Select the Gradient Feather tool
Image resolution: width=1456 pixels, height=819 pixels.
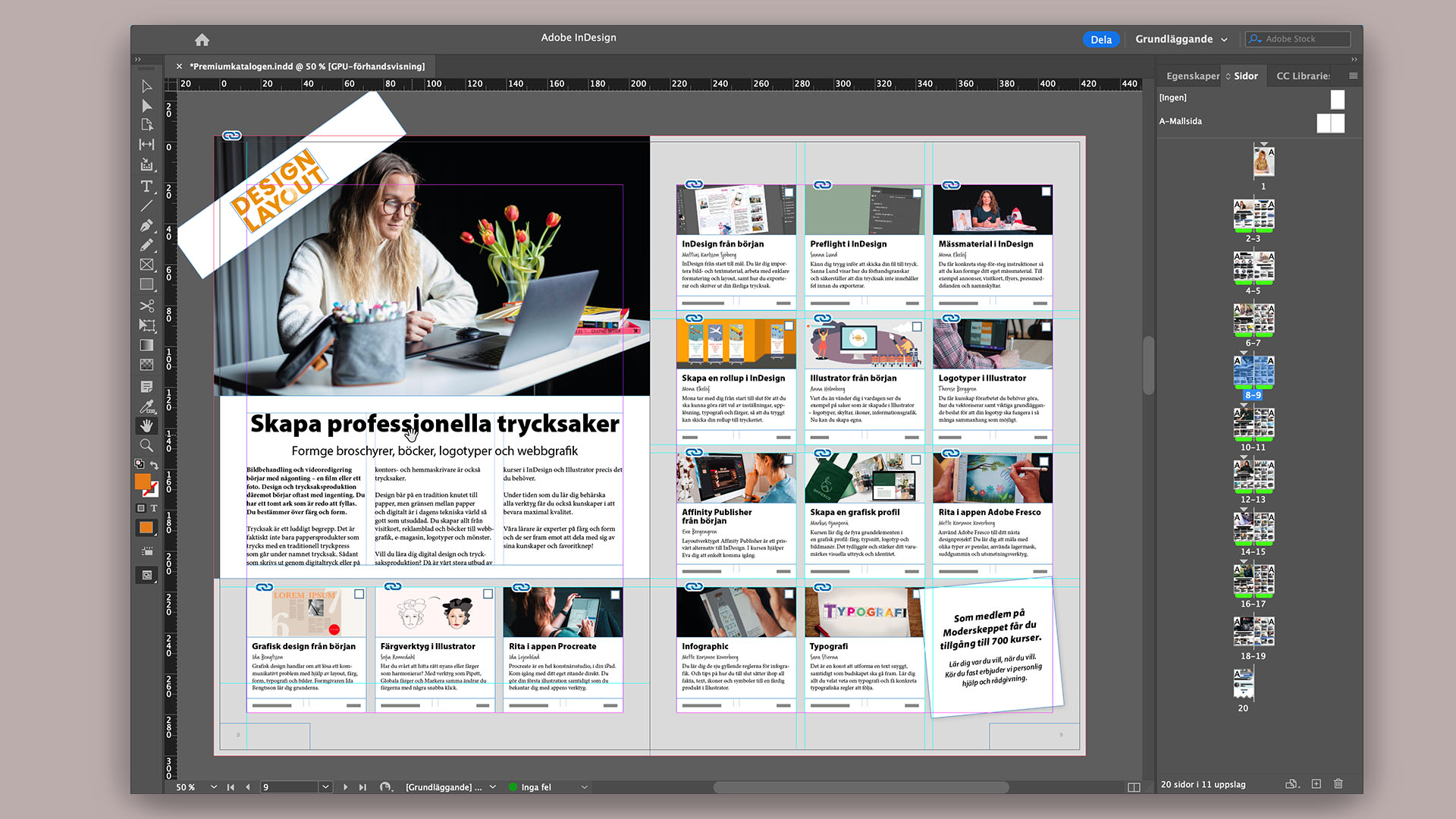(146, 365)
